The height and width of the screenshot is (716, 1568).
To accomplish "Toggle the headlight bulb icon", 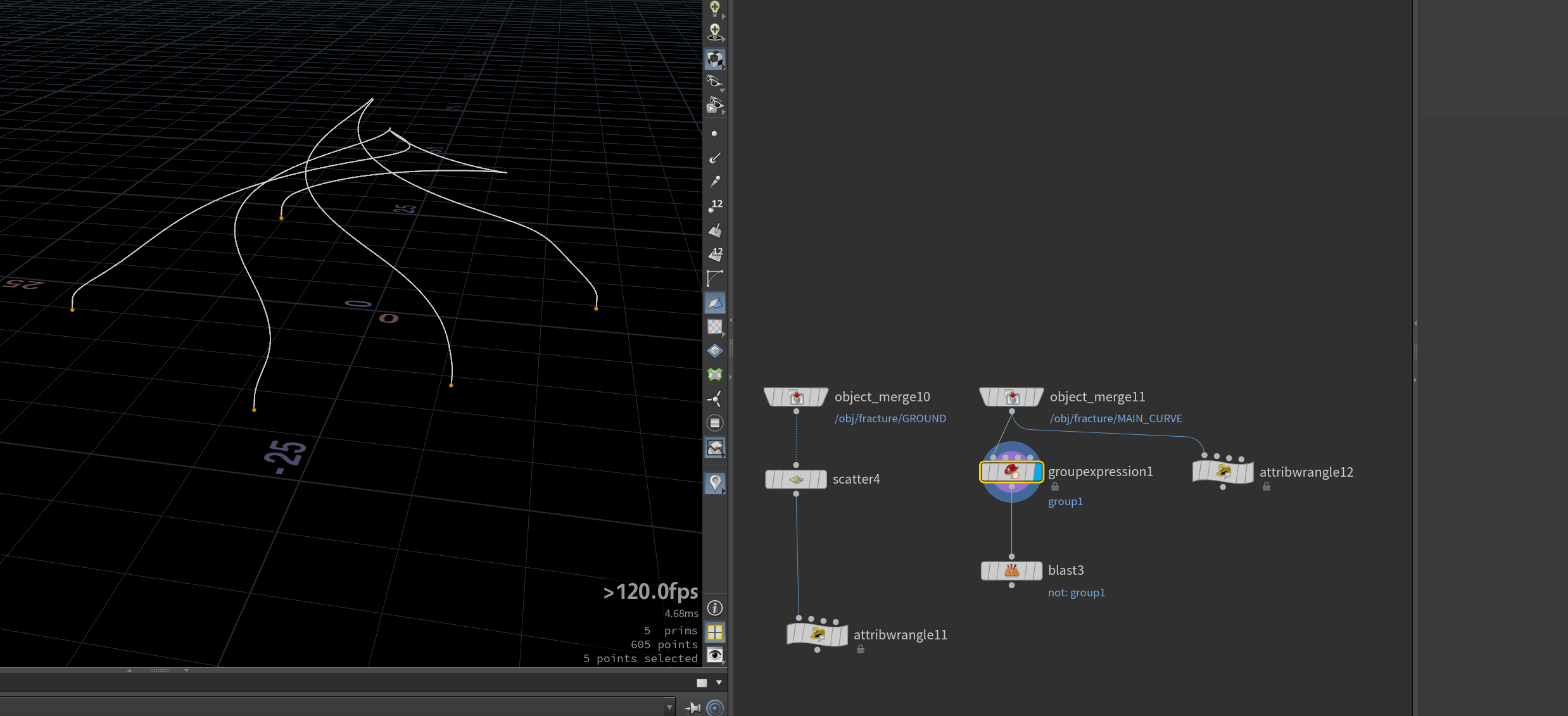I will click(715, 8).
